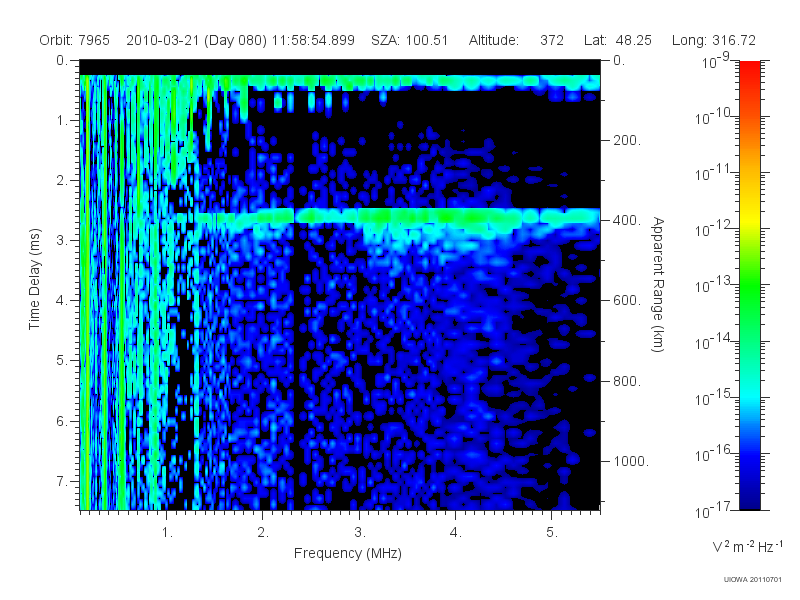Viewport: 800px width, 600px height.
Task: Click the frequency axis tick label '2.'
Action: point(263,533)
